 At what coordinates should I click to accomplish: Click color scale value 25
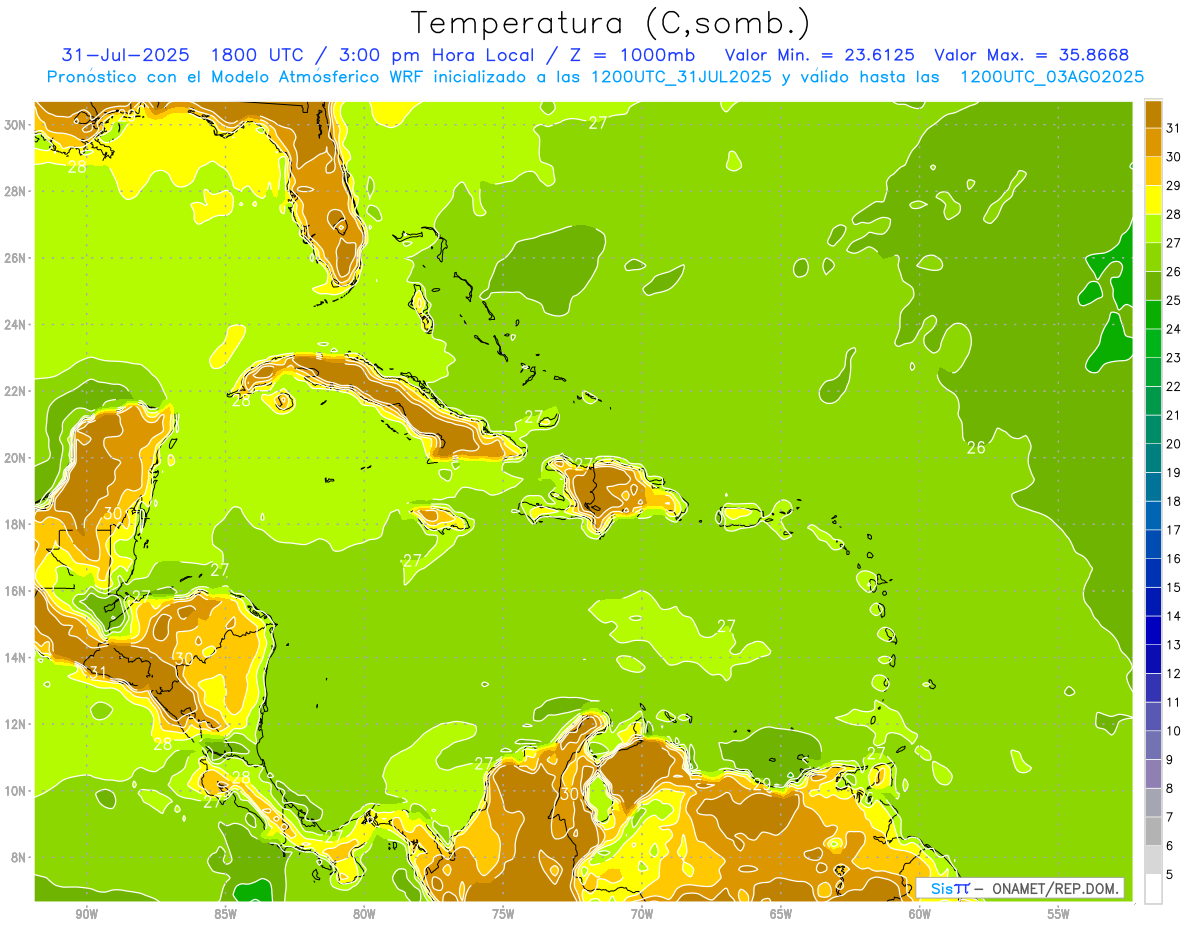(1174, 300)
